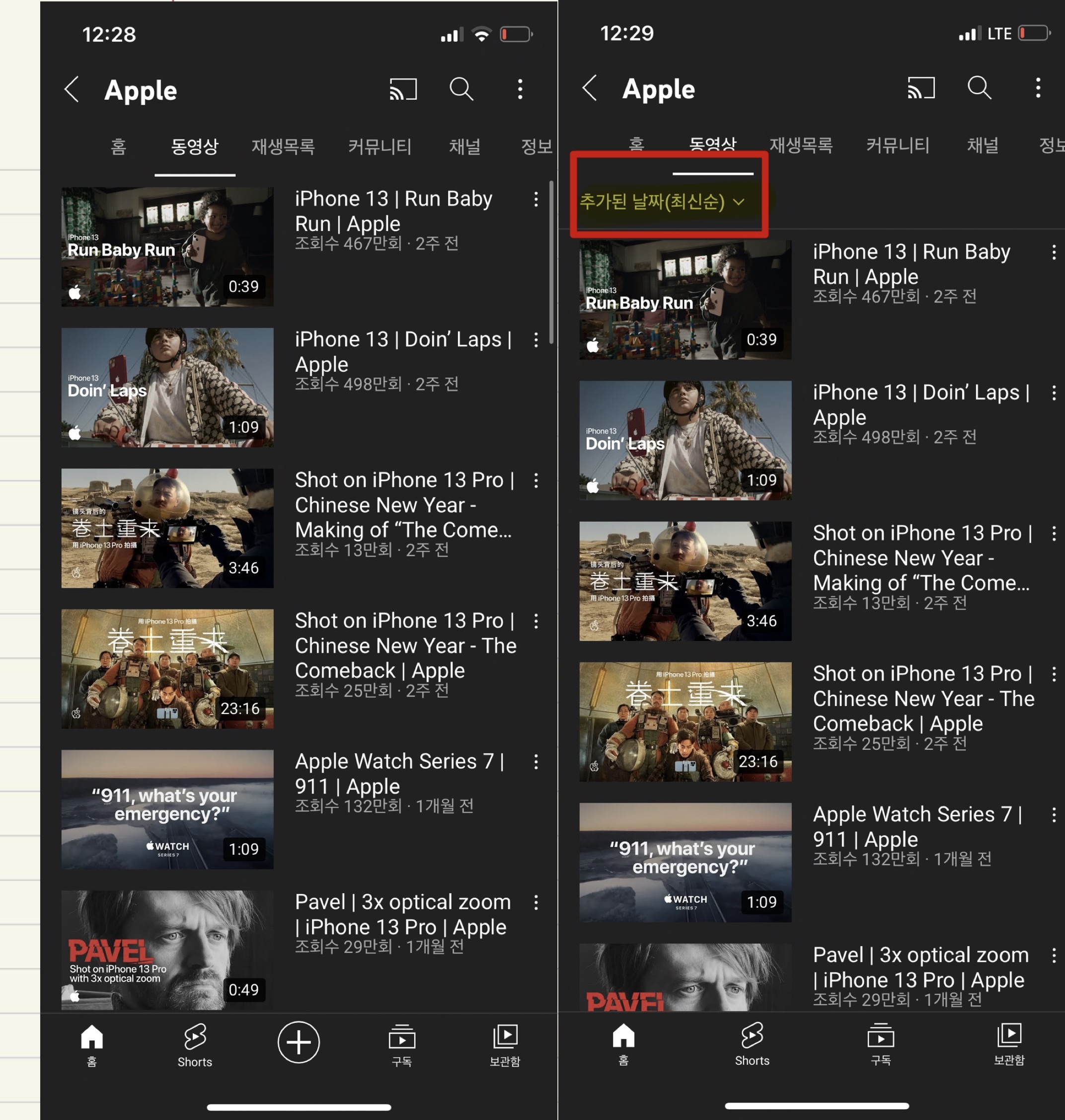Open 보관함 in right bottom navigation

point(1009,1044)
